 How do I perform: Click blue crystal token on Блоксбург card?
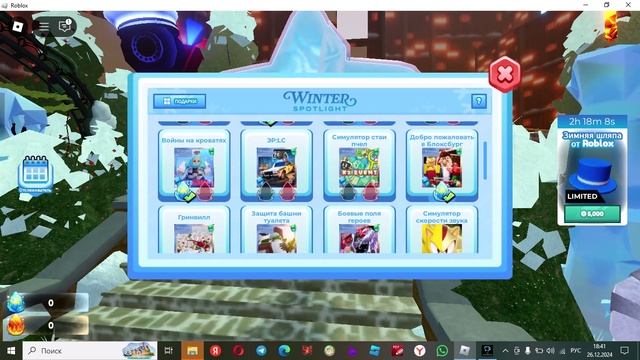pos(442,191)
